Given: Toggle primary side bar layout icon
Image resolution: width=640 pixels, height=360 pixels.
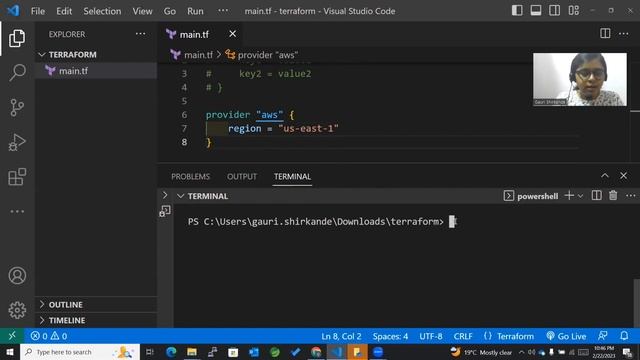Looking at the screenshot, I should pyautogui.click(x=517, y=11).
